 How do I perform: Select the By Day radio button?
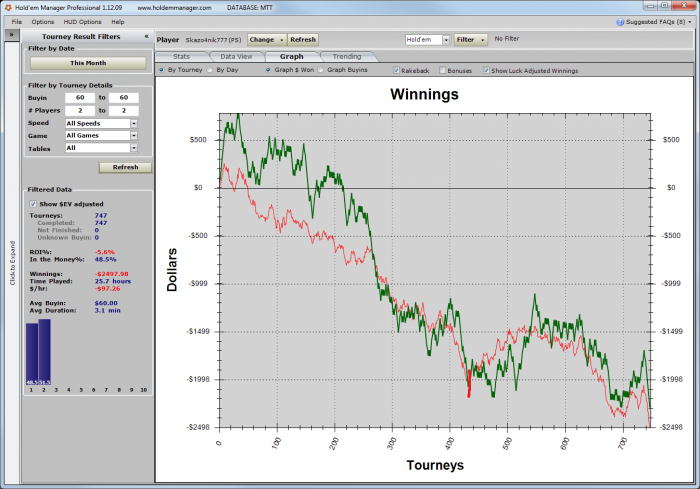tap(210, 70)
